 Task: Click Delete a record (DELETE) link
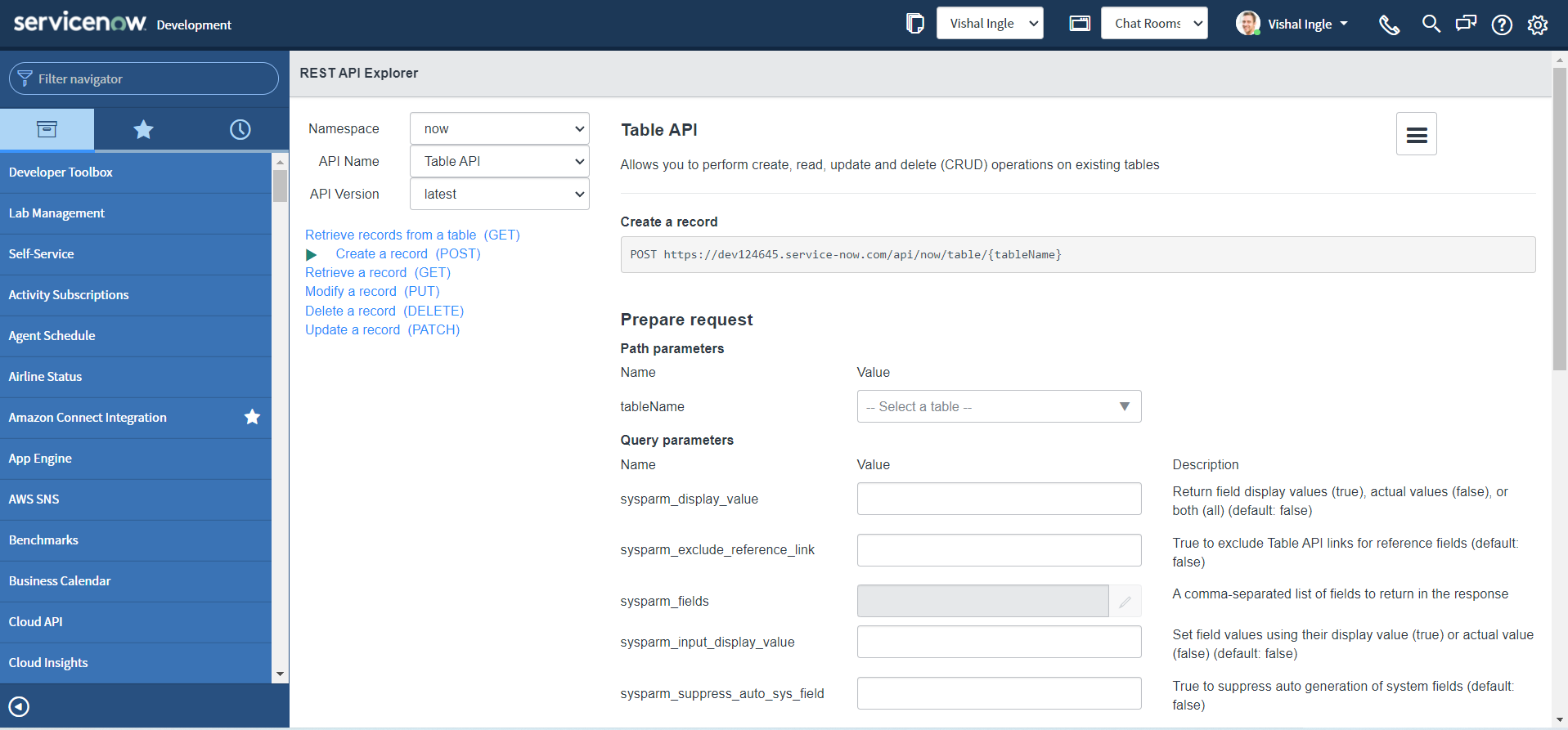384,311
